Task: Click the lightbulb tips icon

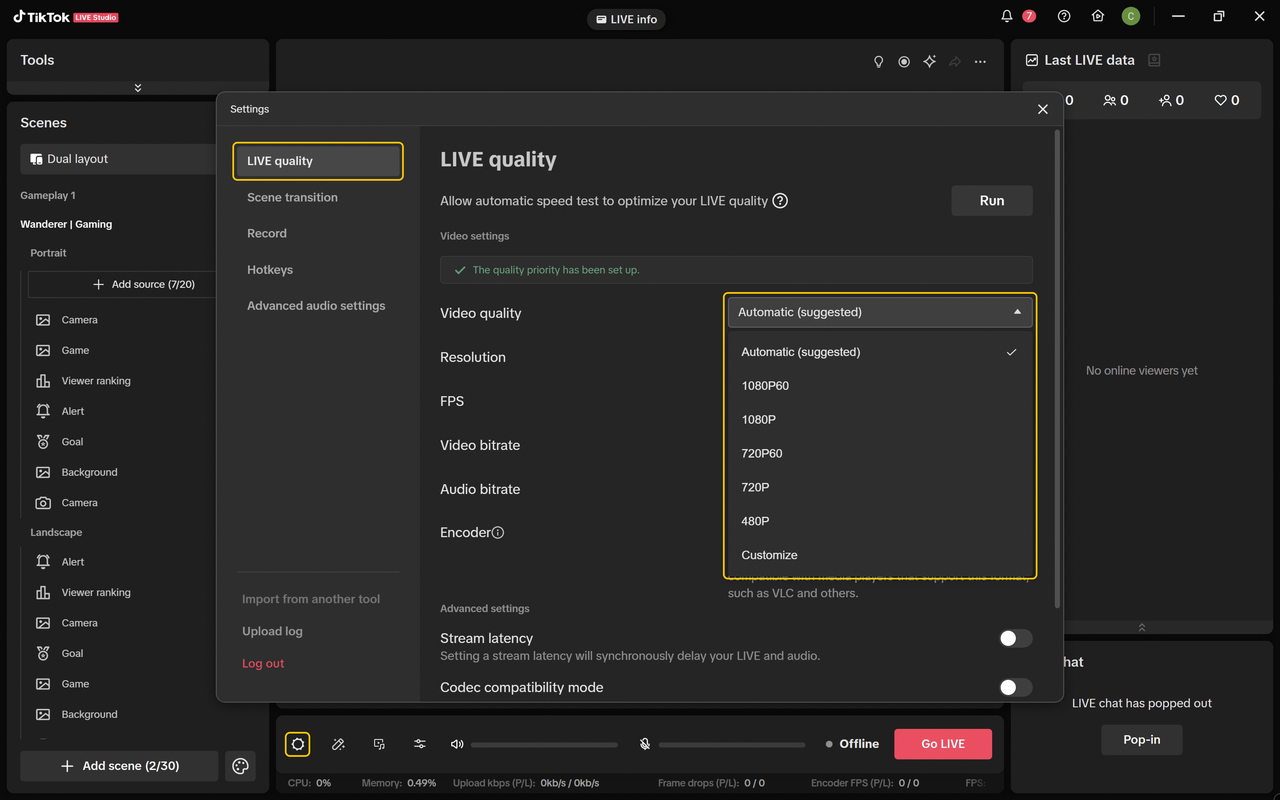Action: click(879, 62)
